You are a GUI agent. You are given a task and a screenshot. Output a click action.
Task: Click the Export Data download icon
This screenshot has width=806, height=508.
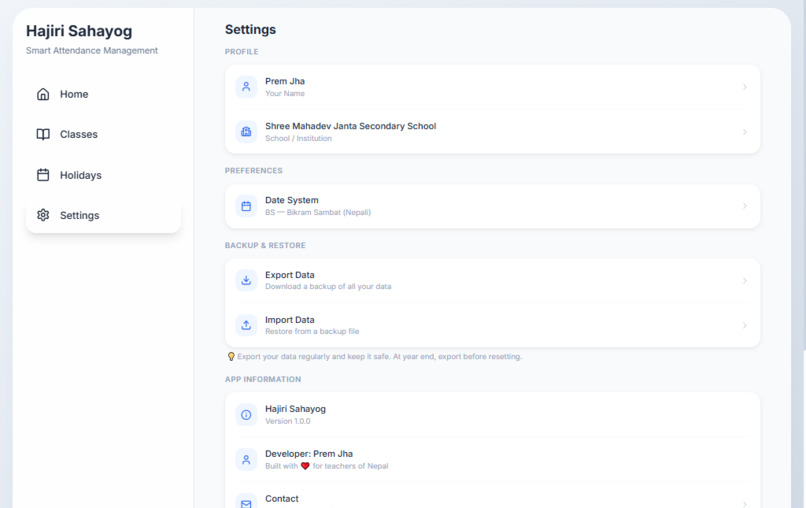click(x=246, y=280)
